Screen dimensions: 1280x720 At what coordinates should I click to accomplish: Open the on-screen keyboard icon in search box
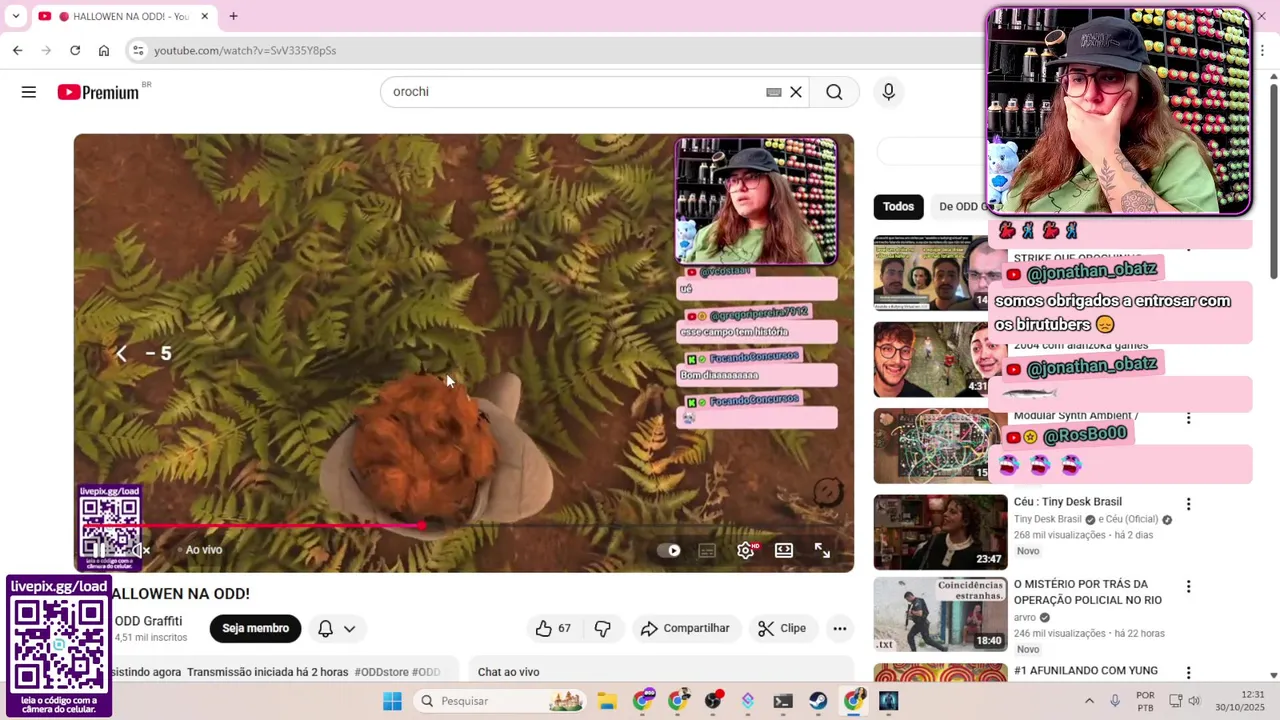(773, 92)
